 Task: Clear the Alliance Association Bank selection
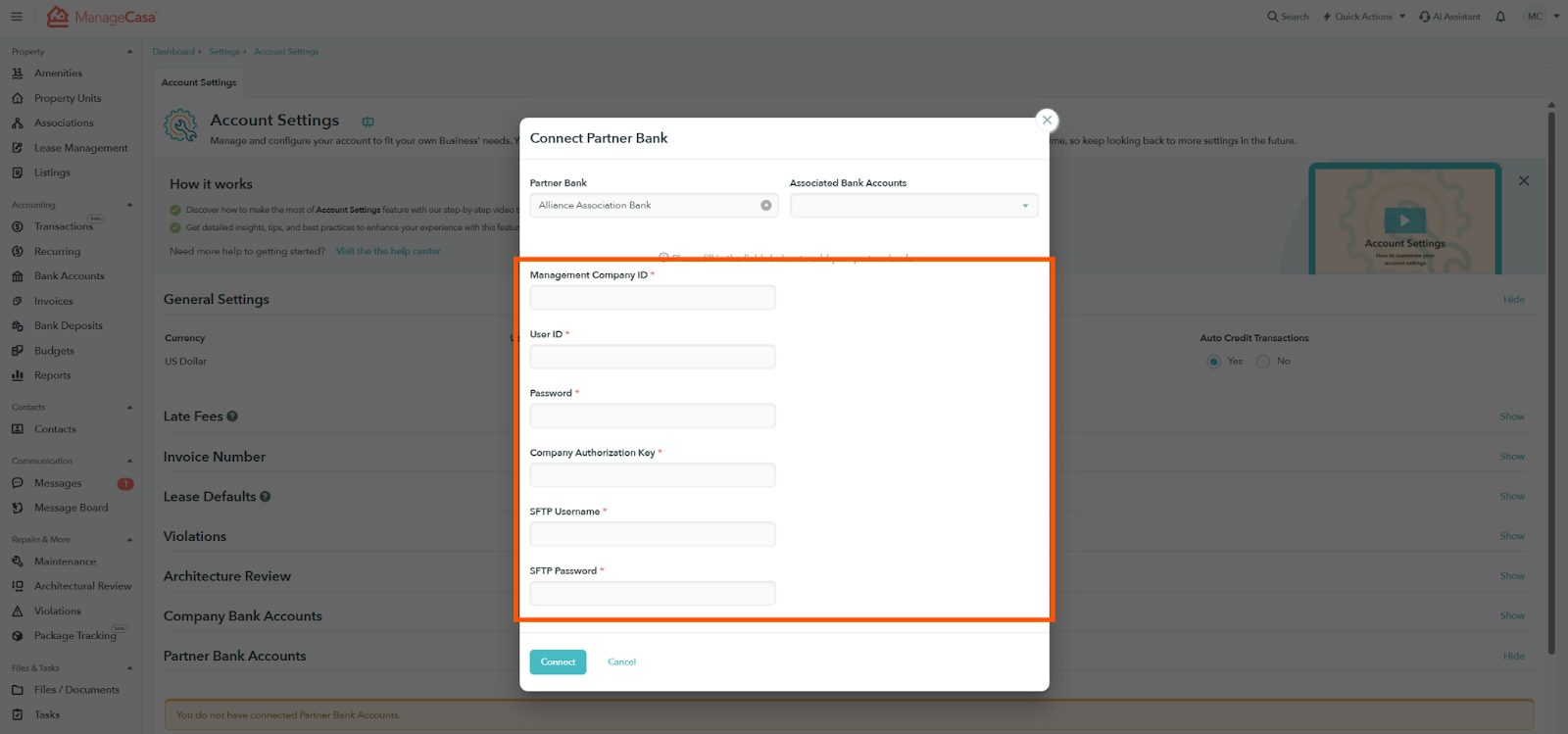[765, 206]
